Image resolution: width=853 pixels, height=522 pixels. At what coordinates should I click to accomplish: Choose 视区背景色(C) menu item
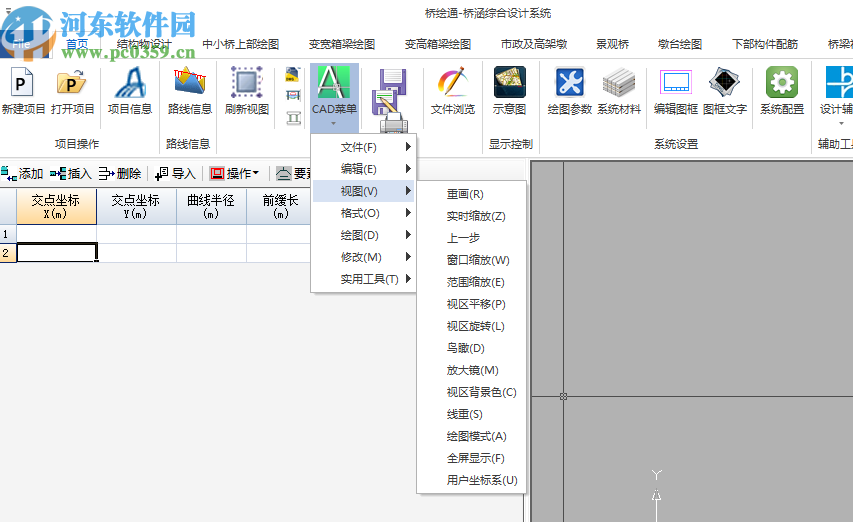point(481,392)
